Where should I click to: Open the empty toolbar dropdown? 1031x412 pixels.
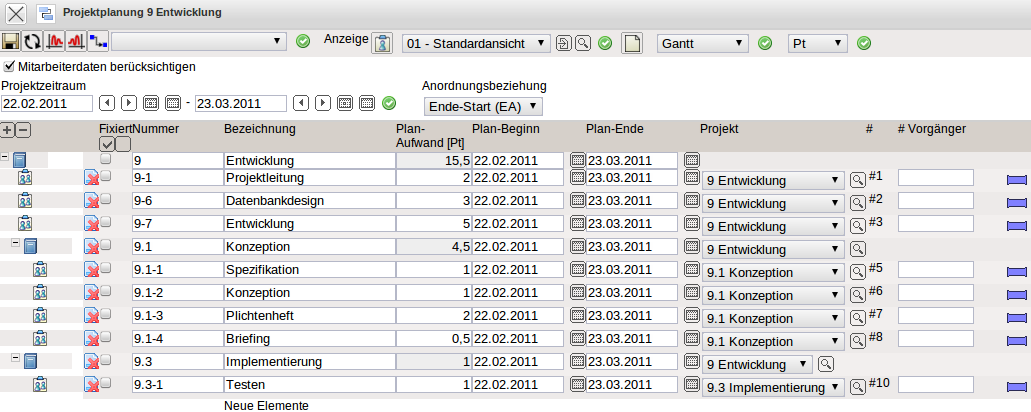199,42
